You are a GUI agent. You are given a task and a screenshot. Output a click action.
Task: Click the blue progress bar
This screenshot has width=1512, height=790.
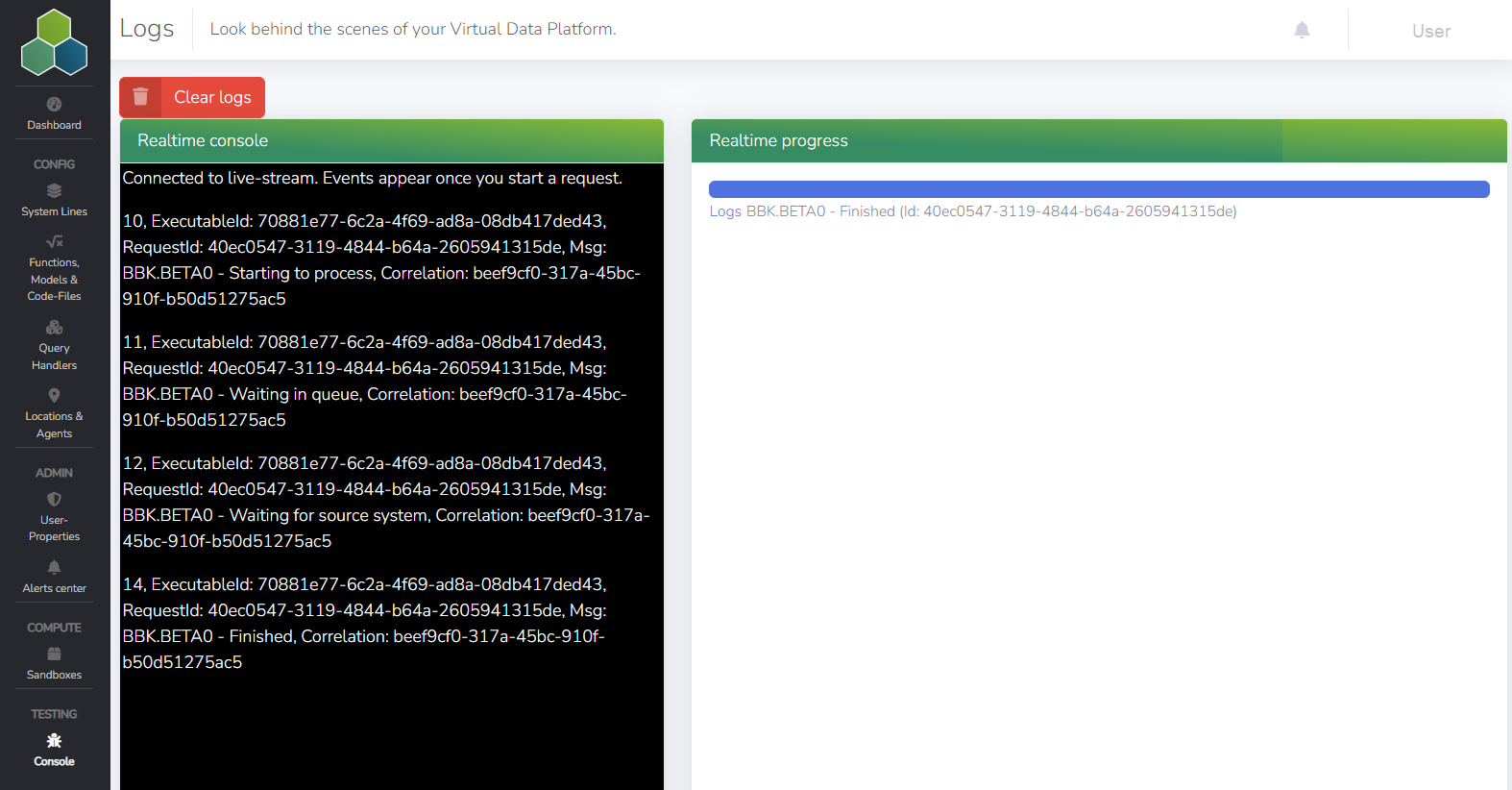1098,189
